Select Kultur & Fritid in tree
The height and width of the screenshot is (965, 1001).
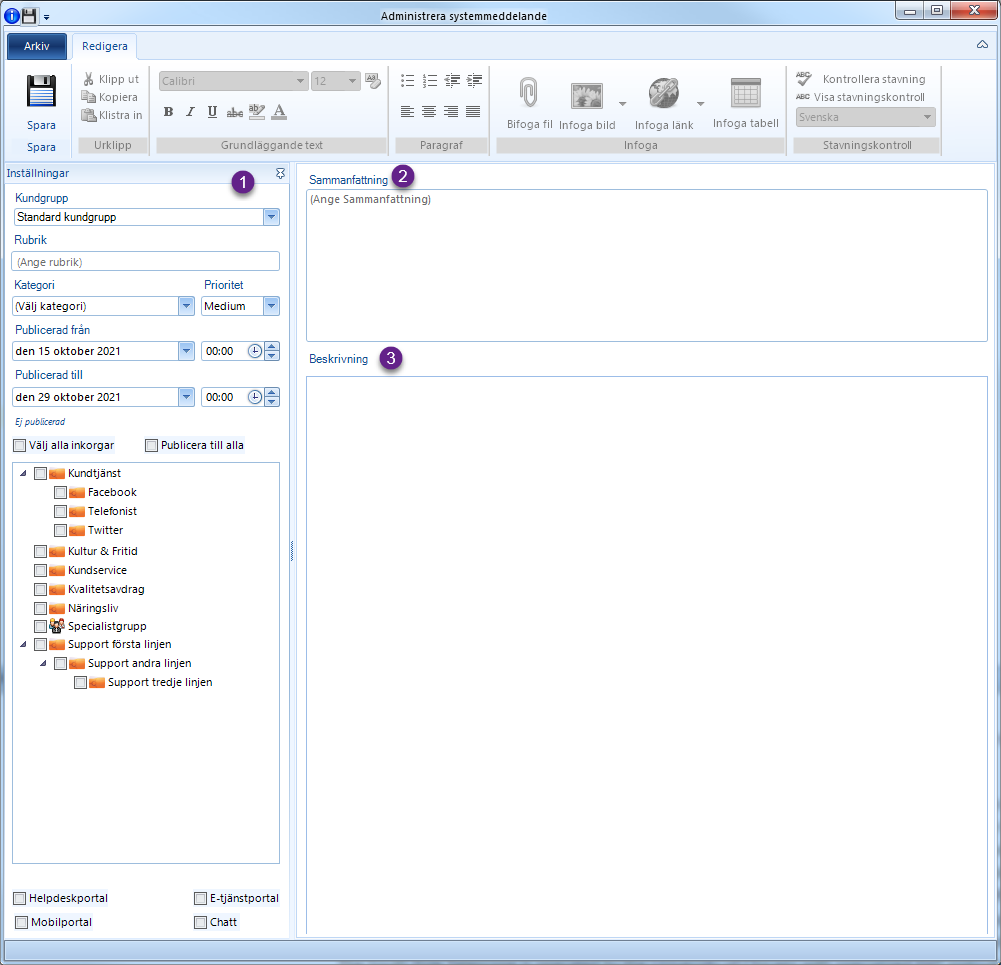coord(103,551)
